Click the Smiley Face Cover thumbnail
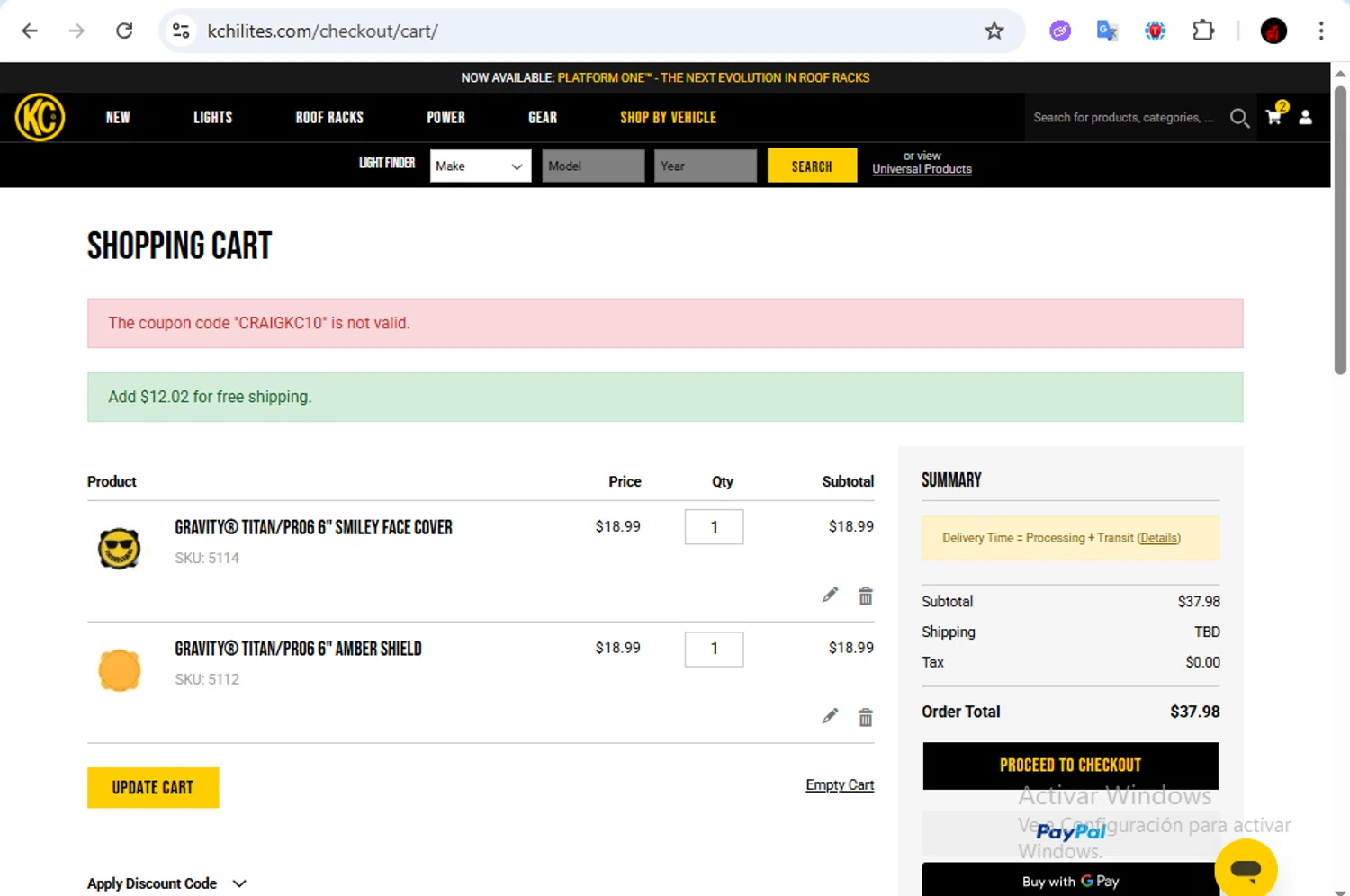The height and width of the screenshot is (896, 1350). tap(119, 549)
